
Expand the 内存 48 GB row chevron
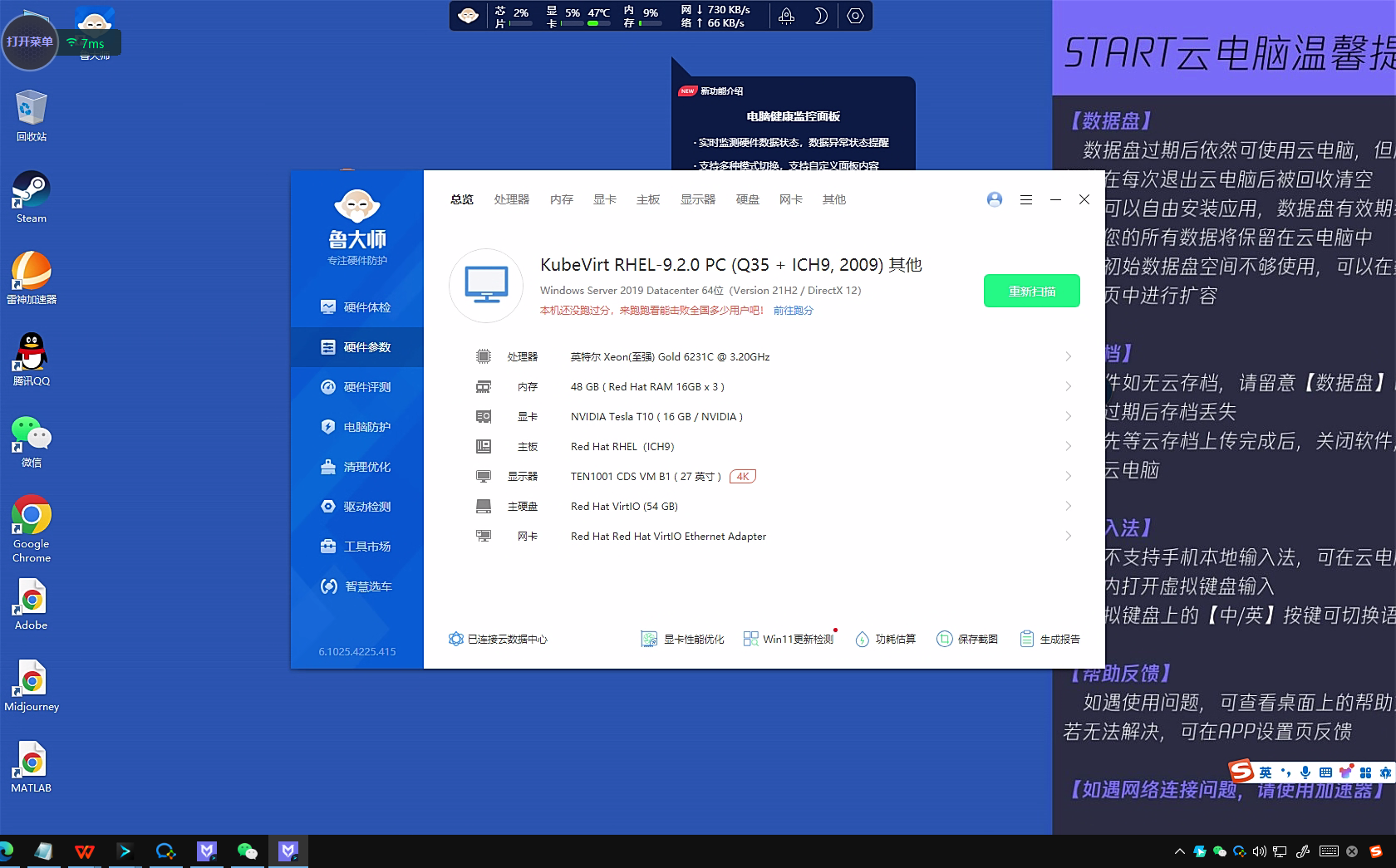click(x=1069, y=387)
